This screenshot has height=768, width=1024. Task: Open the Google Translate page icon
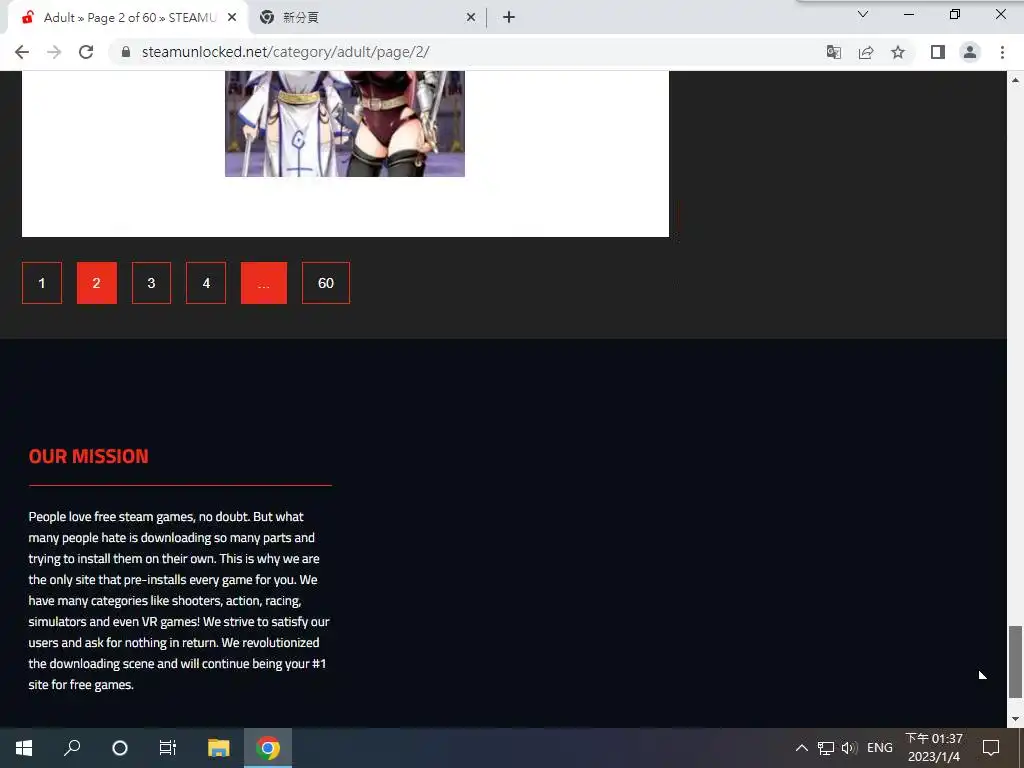pos(833,52)
